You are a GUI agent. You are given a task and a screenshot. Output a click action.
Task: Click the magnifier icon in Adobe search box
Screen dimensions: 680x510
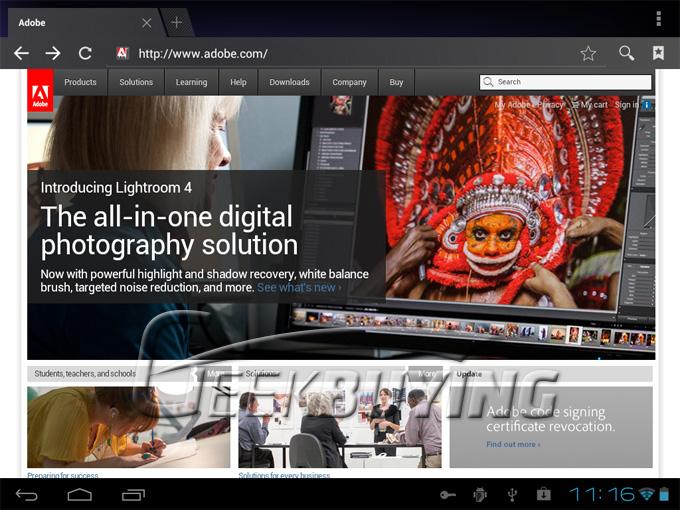tap(488, 82)
